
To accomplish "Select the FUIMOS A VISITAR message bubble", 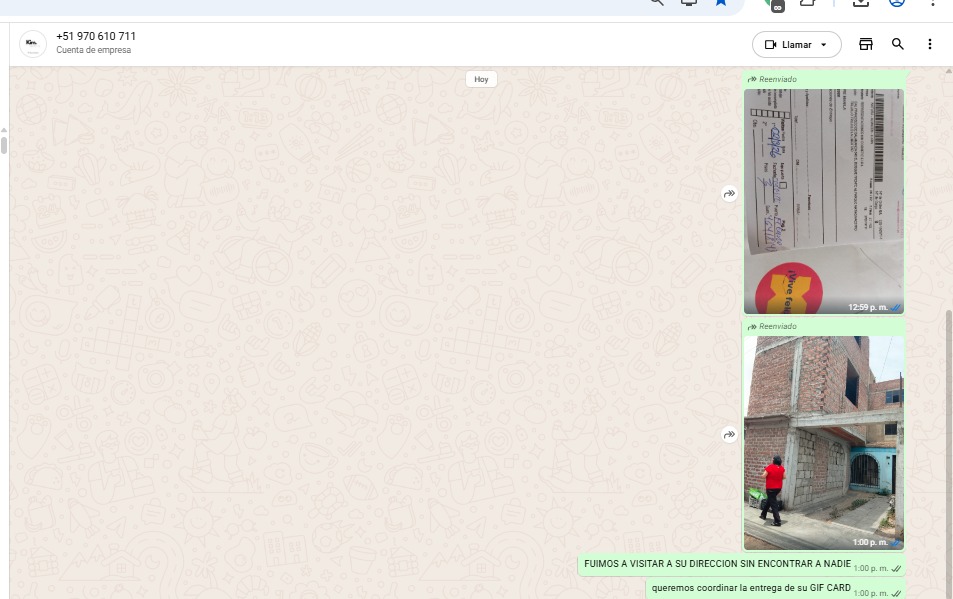I will click(717, 564).
